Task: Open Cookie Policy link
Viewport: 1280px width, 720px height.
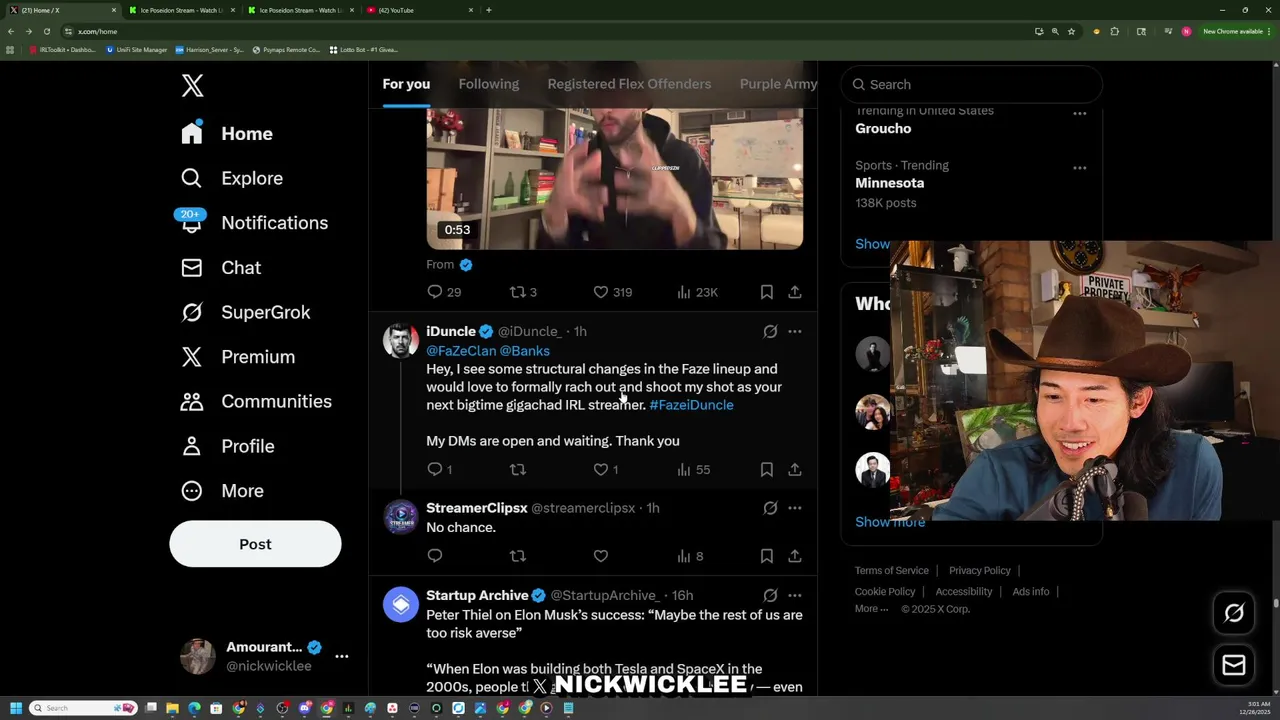Action: 885,592
